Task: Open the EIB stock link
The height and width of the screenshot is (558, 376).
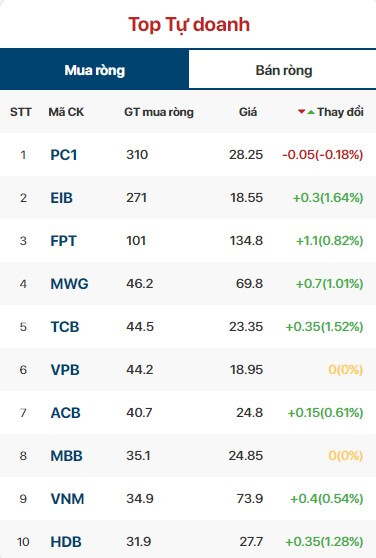Action: point(62,198)
